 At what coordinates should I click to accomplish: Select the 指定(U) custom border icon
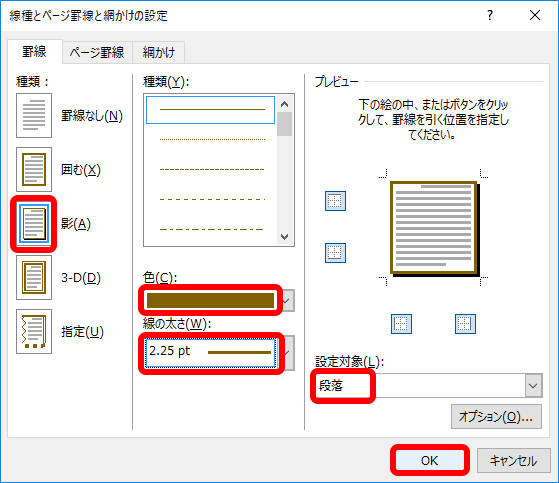click(34, 332)
